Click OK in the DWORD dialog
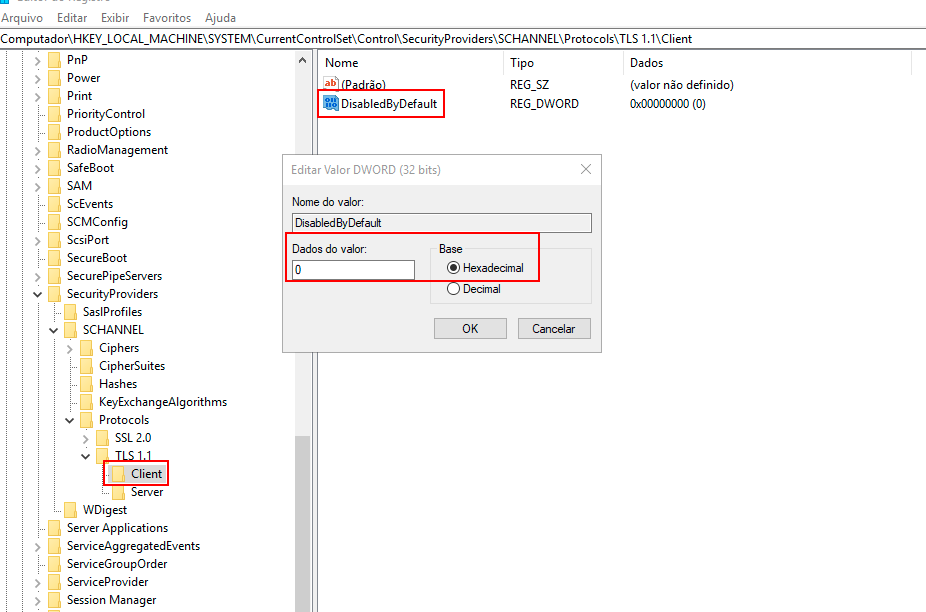Viewport: 926px width, 612px height. 470,328
